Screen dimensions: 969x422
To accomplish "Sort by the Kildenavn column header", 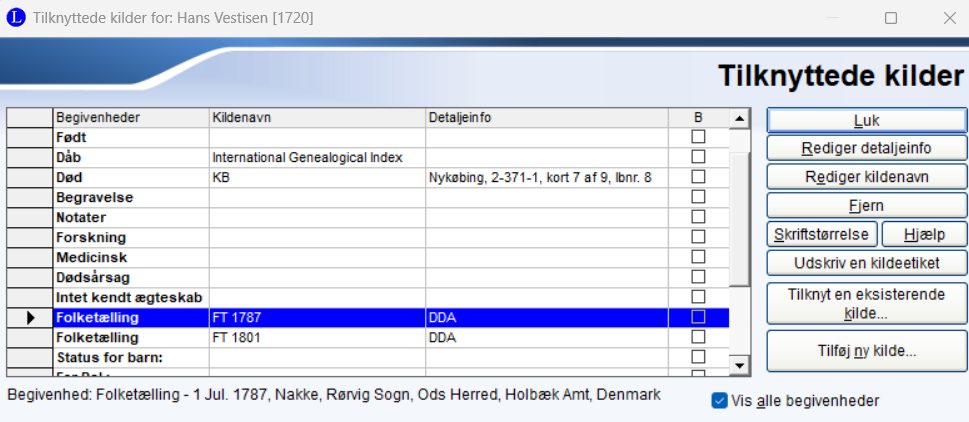I will tap(317, 118).
